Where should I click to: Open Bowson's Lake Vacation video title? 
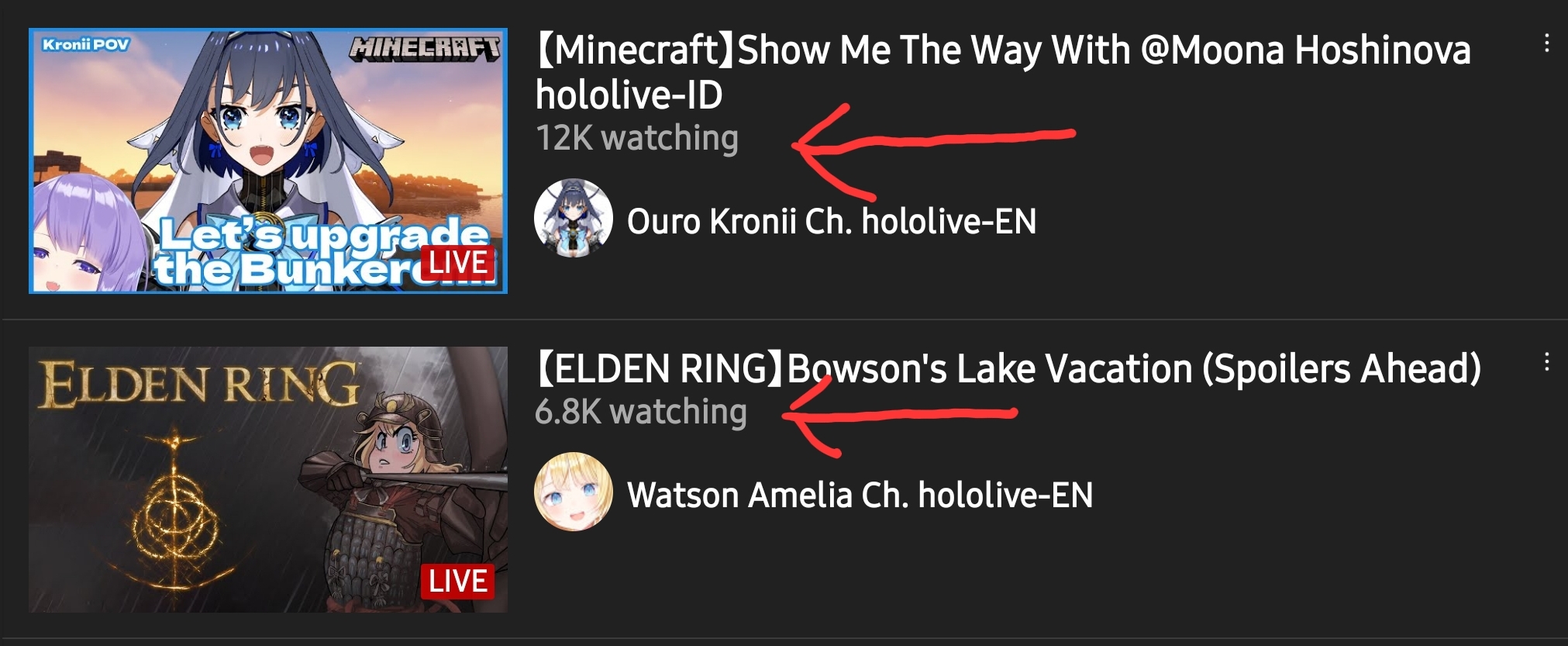coord(1008,368)
